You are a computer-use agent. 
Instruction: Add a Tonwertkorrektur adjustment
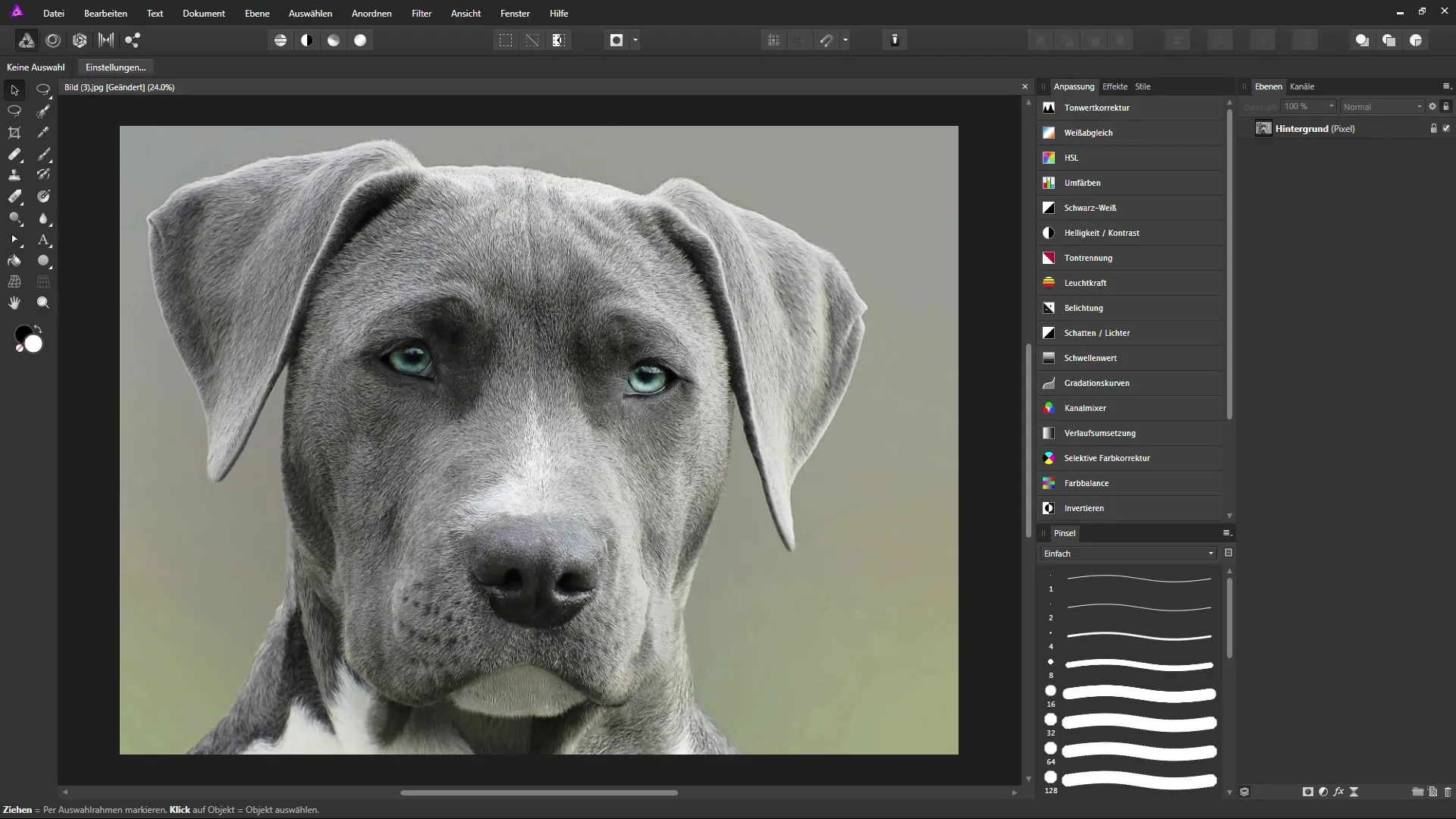coord(1131,108)
